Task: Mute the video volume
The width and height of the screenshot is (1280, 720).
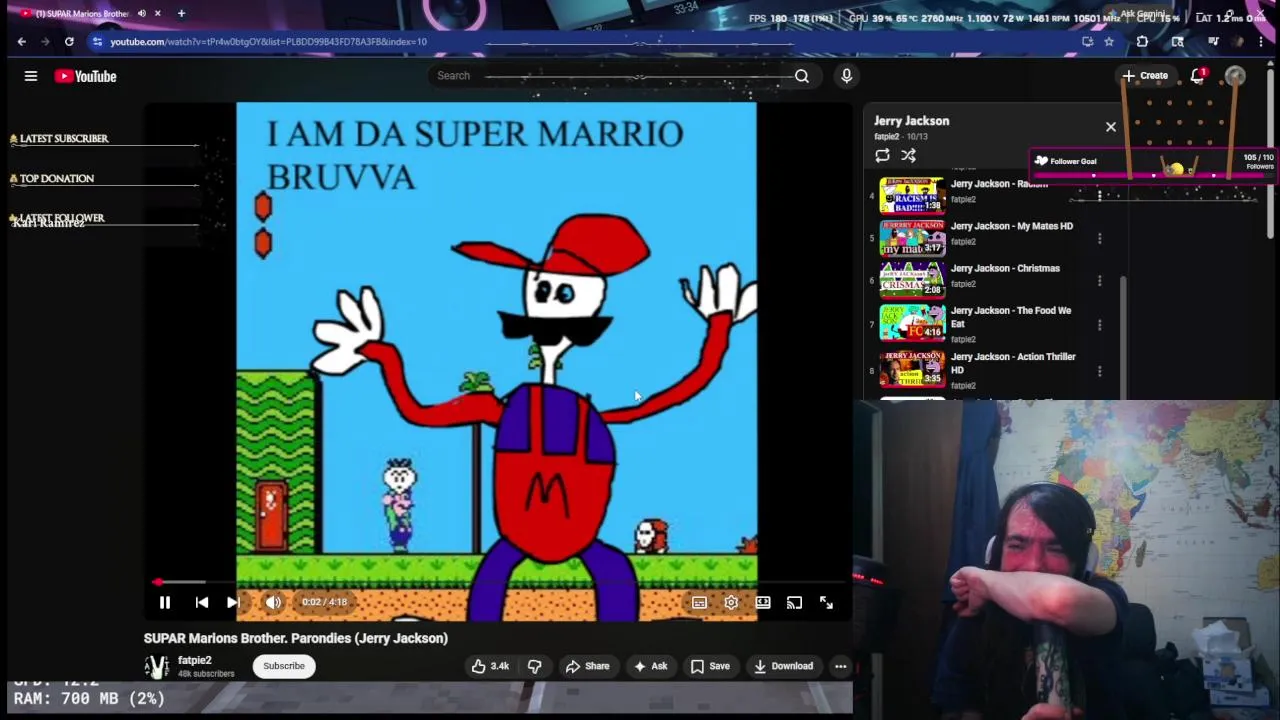Action: point(273,602)
